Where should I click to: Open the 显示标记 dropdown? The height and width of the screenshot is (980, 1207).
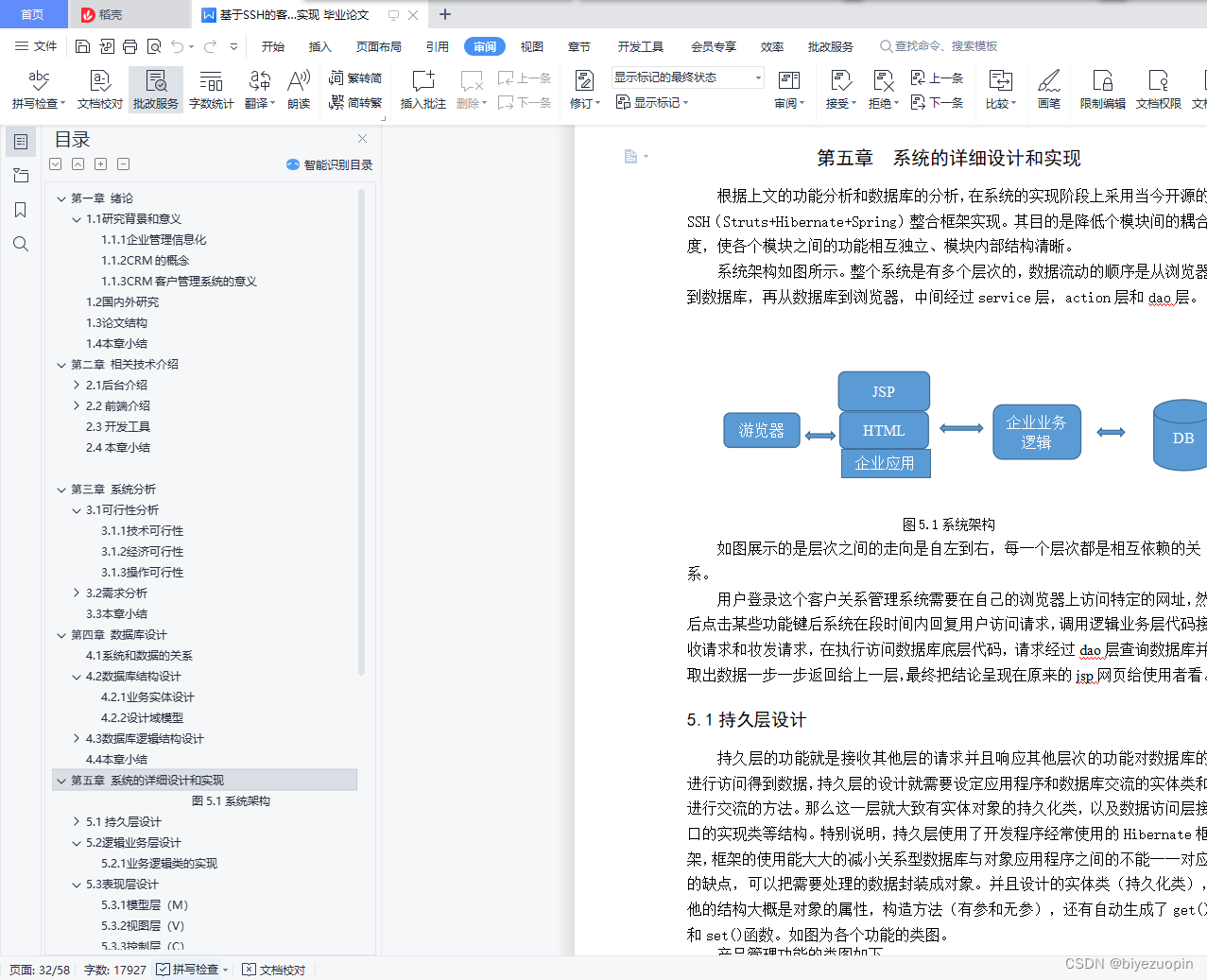point(652,102)
